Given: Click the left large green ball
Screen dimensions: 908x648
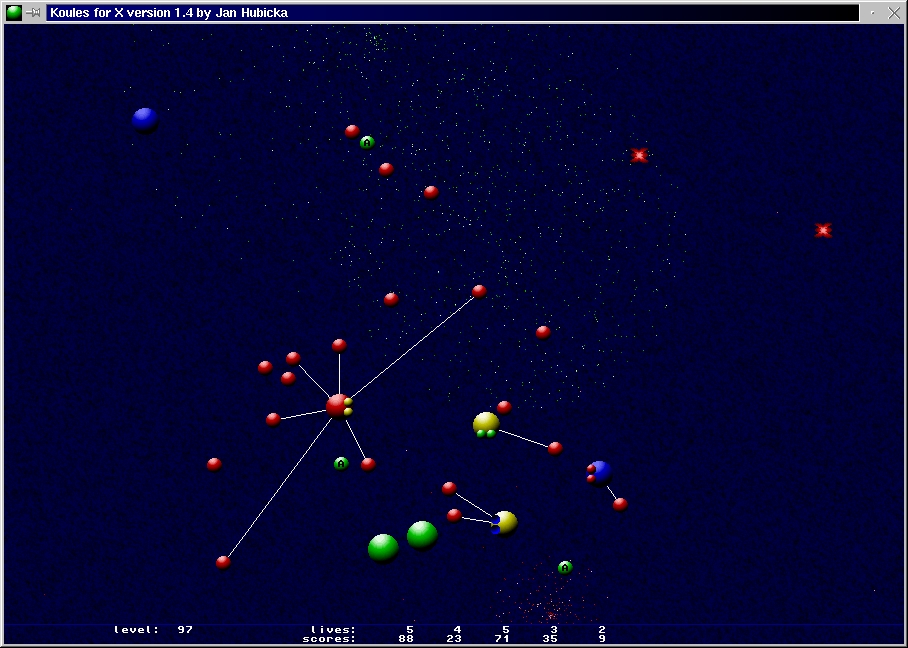Looking at the screenshot, I should coord(383,547).
